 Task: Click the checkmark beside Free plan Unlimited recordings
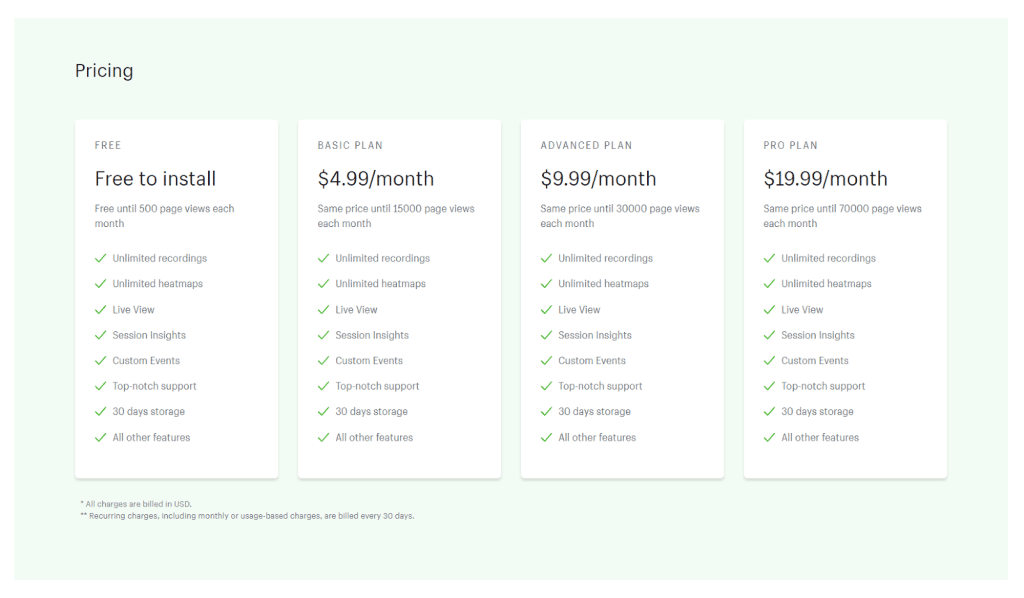click(100, 258)
